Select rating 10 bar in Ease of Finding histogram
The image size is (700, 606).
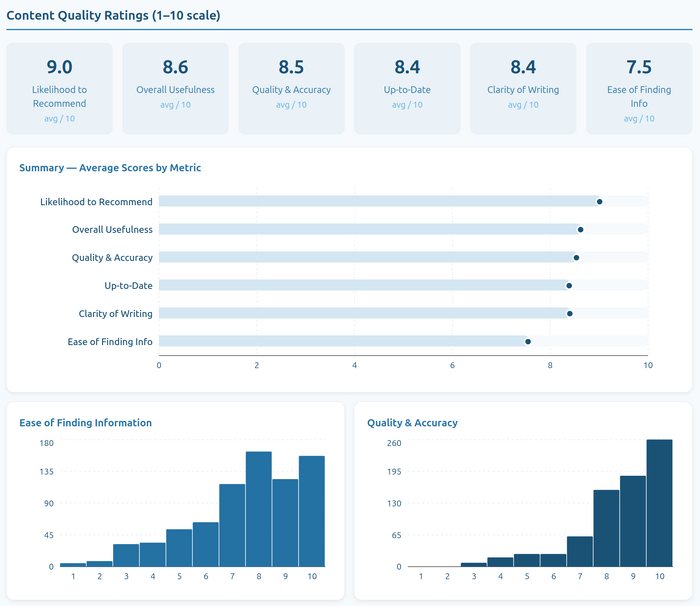point(312,512)
